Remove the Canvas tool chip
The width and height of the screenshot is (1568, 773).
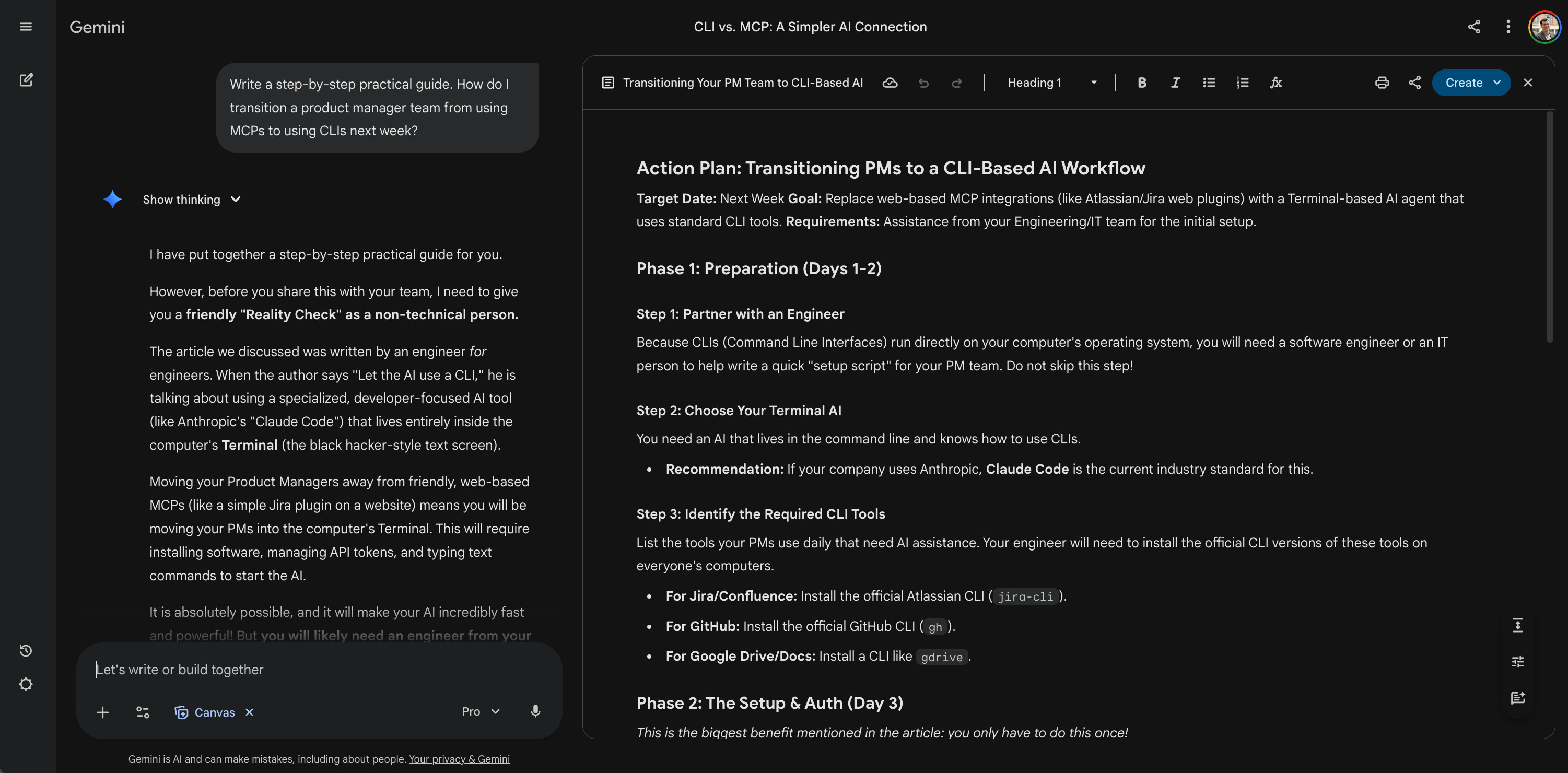(250, 712)
